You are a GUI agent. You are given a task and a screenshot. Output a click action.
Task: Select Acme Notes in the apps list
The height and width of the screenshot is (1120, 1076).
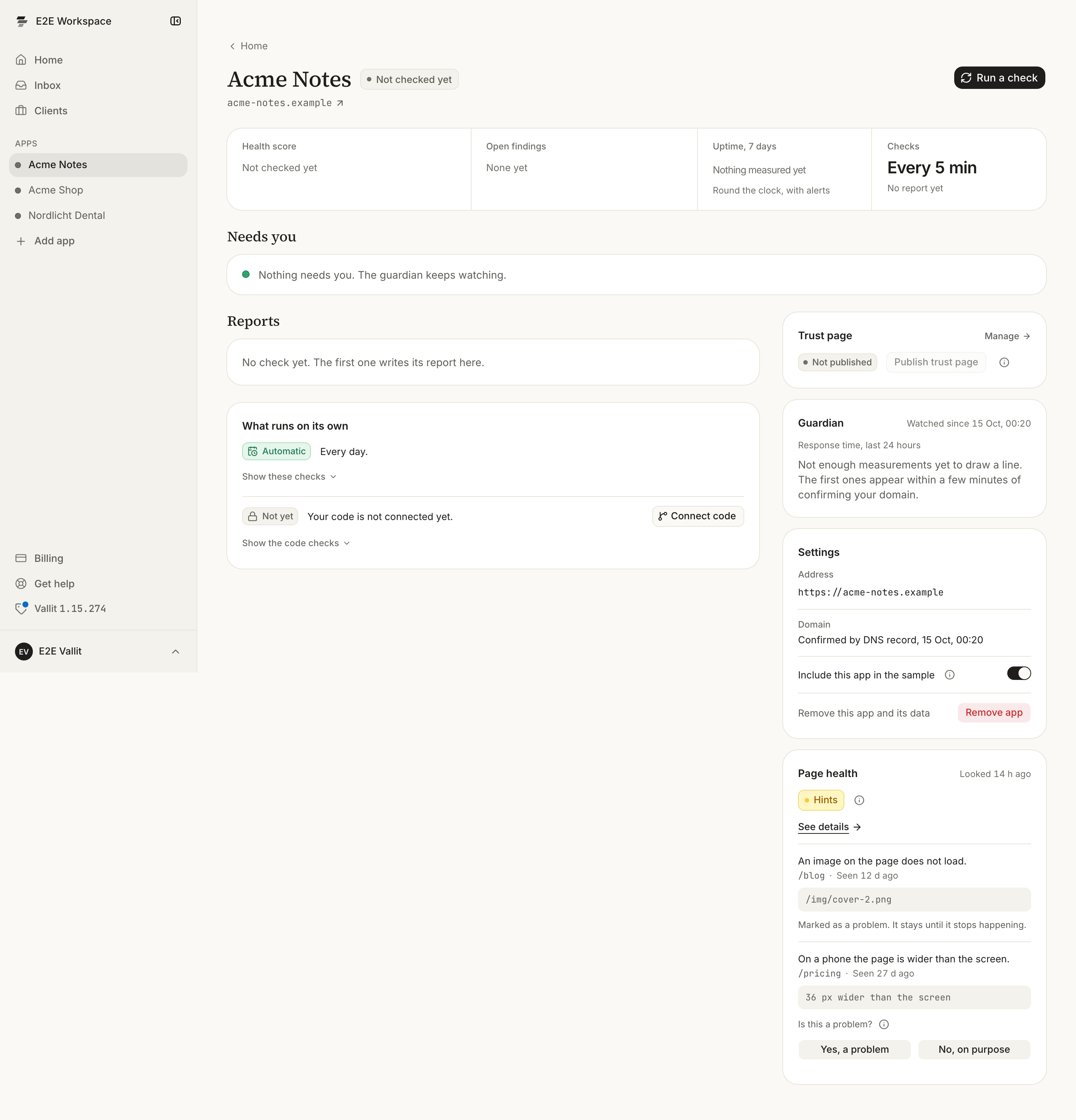point(98,165)
